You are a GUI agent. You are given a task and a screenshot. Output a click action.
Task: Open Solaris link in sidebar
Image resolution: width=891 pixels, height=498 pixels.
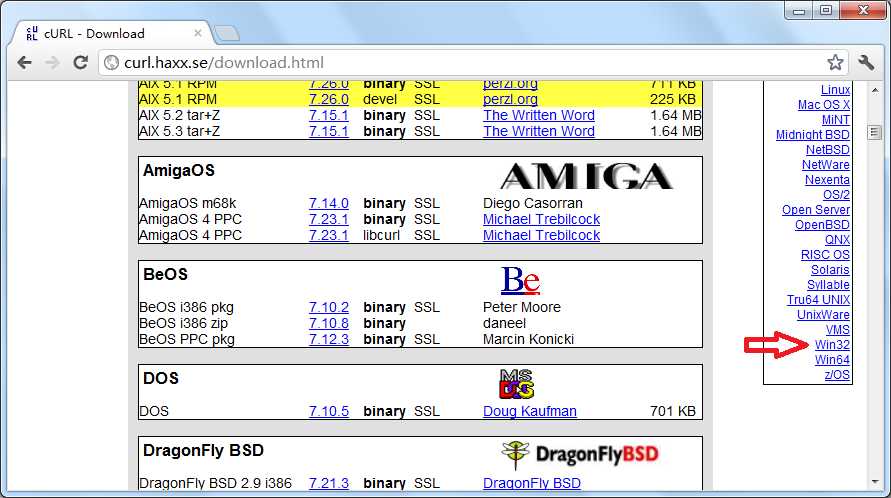coord(830,269)
